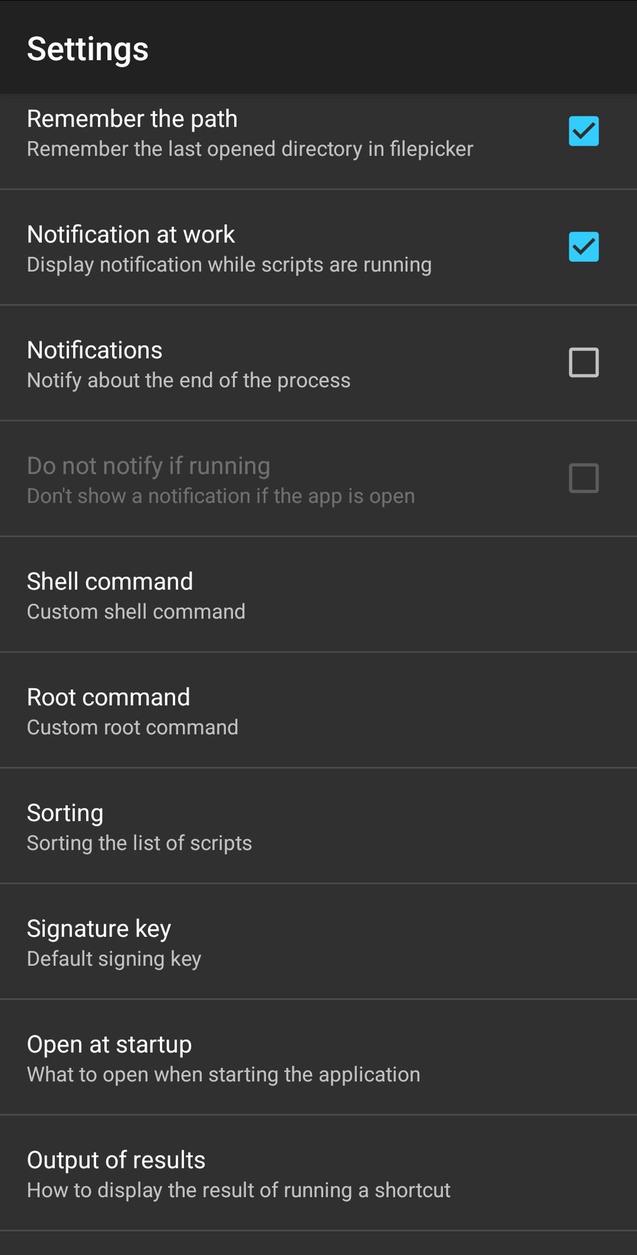This screenshot has width=637, height=1255.
Task: Disable Notification at work
Action: point(583,246)
